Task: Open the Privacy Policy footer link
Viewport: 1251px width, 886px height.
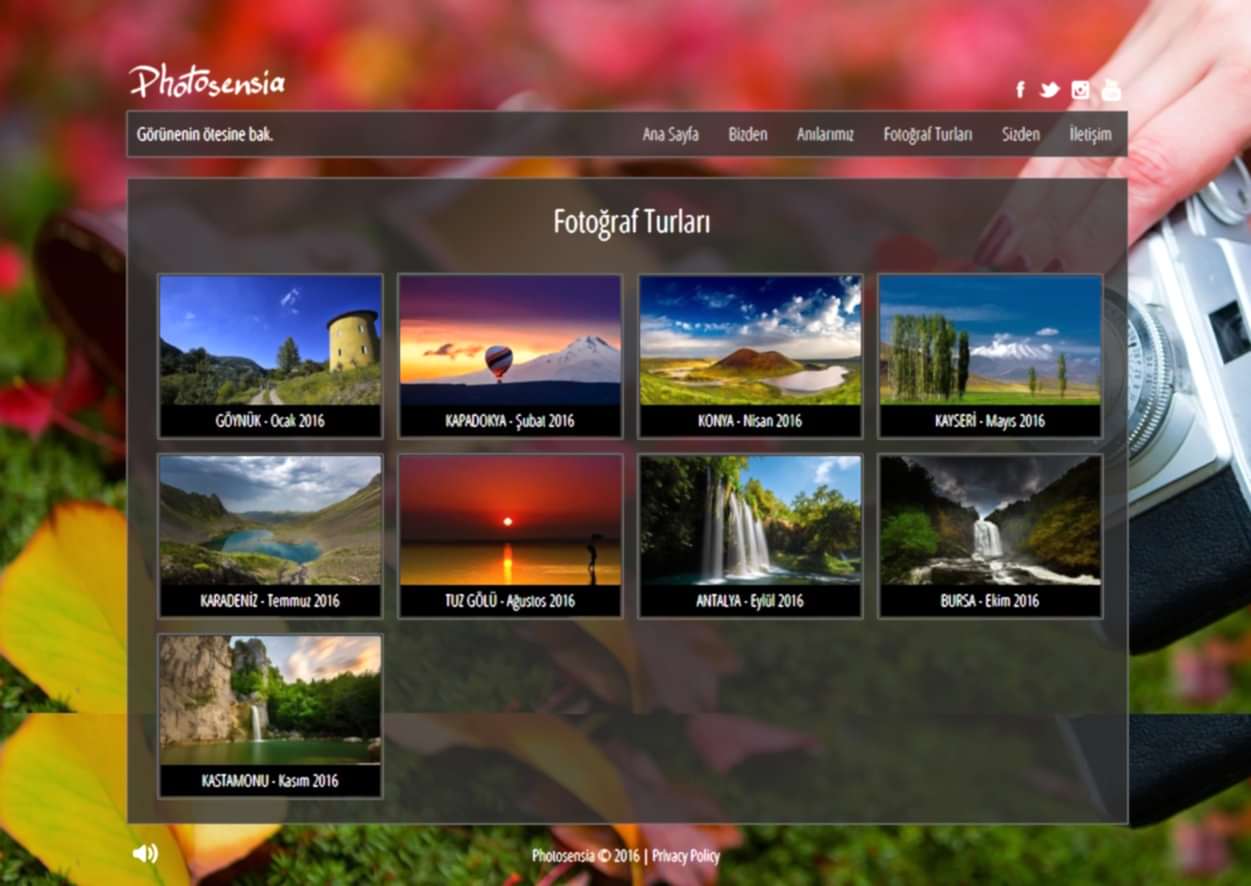Action: 685,856
